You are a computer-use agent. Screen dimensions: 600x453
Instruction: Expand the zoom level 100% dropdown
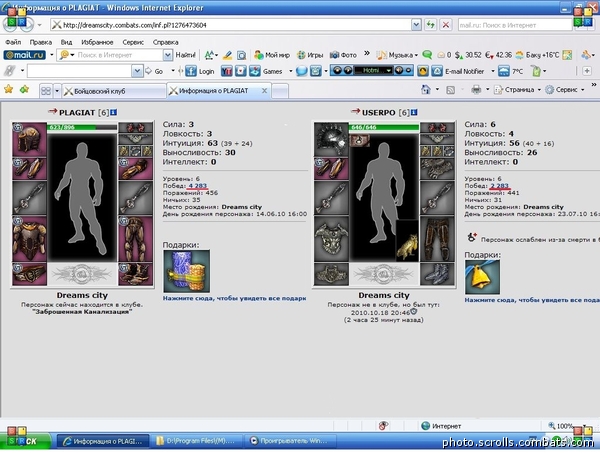click(x=585, y=426)
